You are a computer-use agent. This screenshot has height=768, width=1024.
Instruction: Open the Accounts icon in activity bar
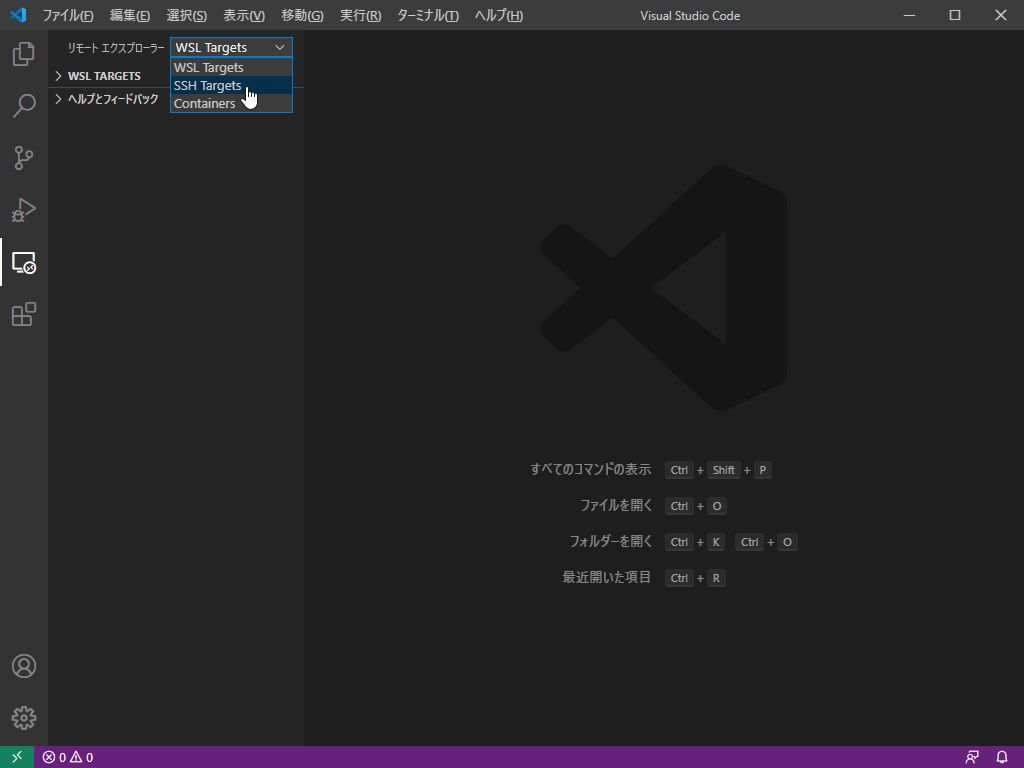click(x=24, y=666)
